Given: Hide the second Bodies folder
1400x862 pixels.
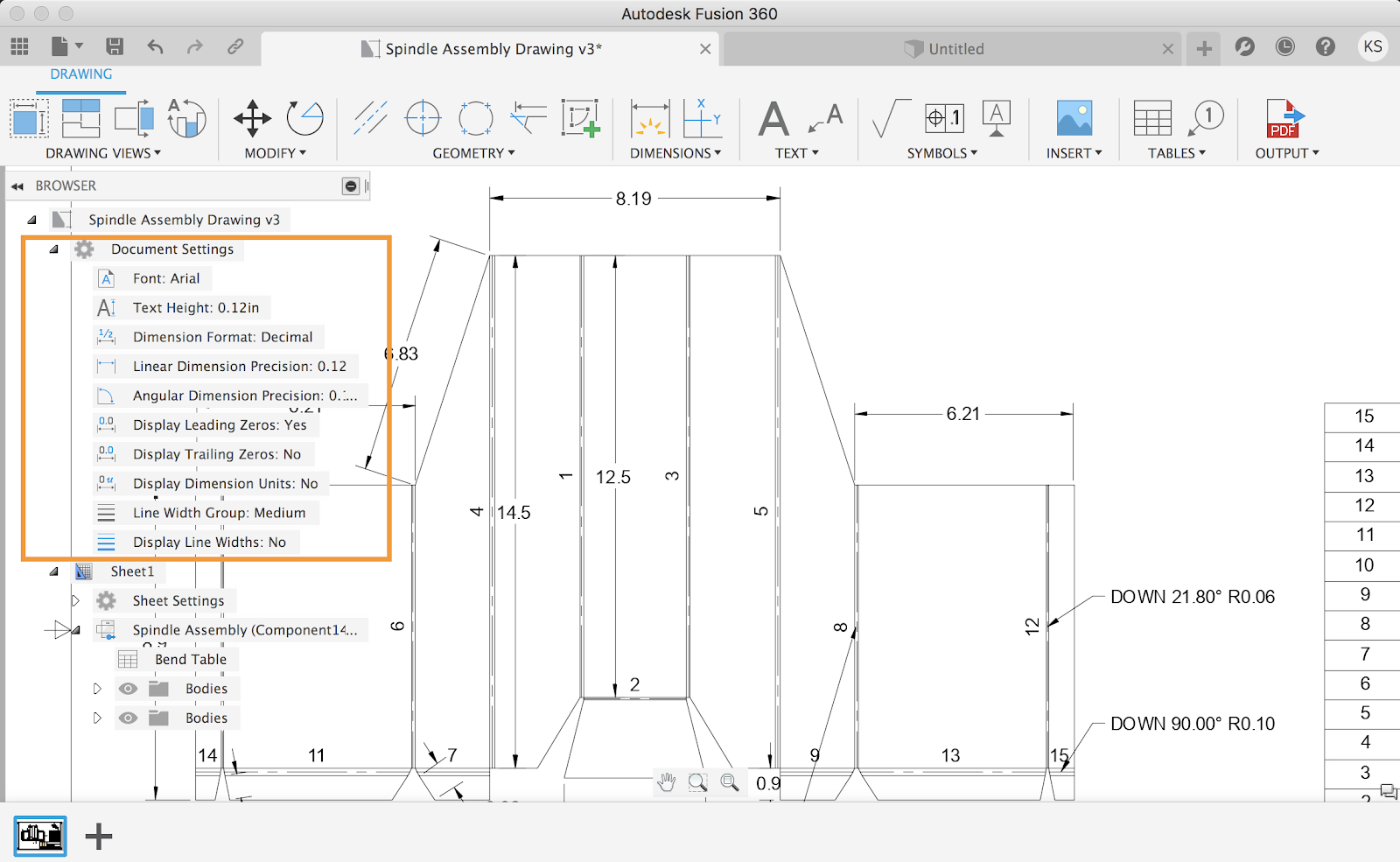Looking at the screenshot, I should tap(128, 718).
